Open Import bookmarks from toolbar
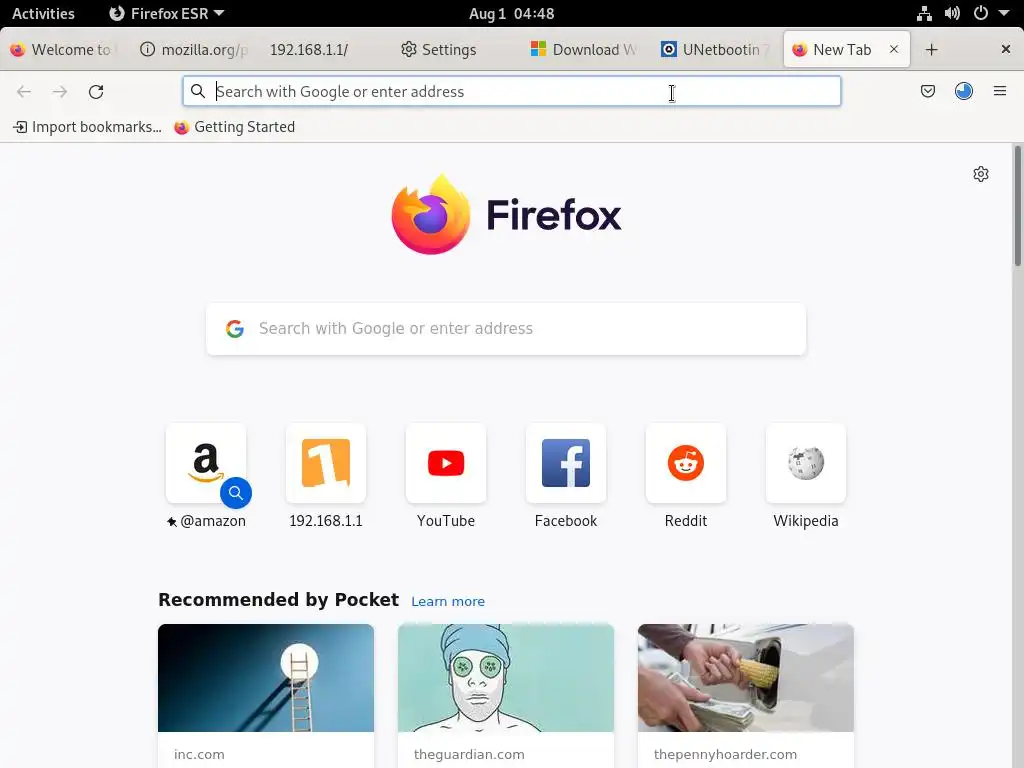This screenshot has height=768, width=1024. coord(88,127)
